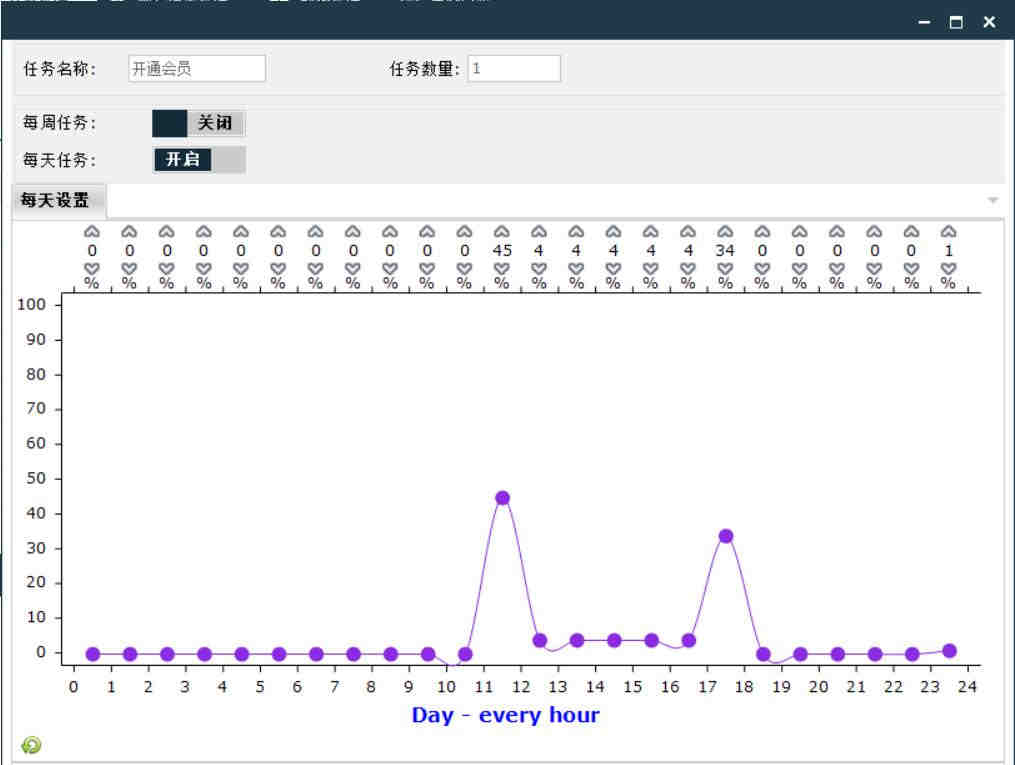Screen dimensions: 1015x765
Task: Raise the 1% value for hour 23-24
Action: pyautogui.click(x=948, y=231)
